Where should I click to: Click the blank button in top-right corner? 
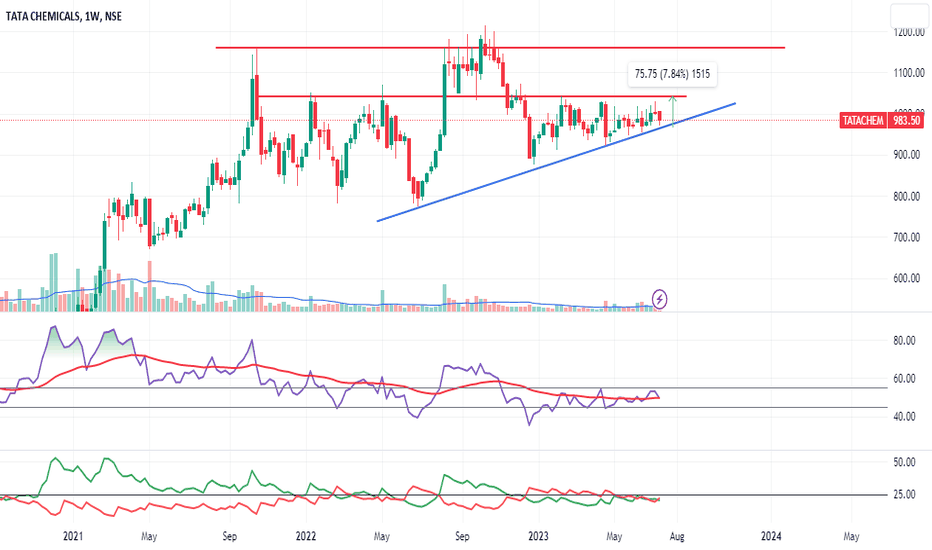pos(909,15)
